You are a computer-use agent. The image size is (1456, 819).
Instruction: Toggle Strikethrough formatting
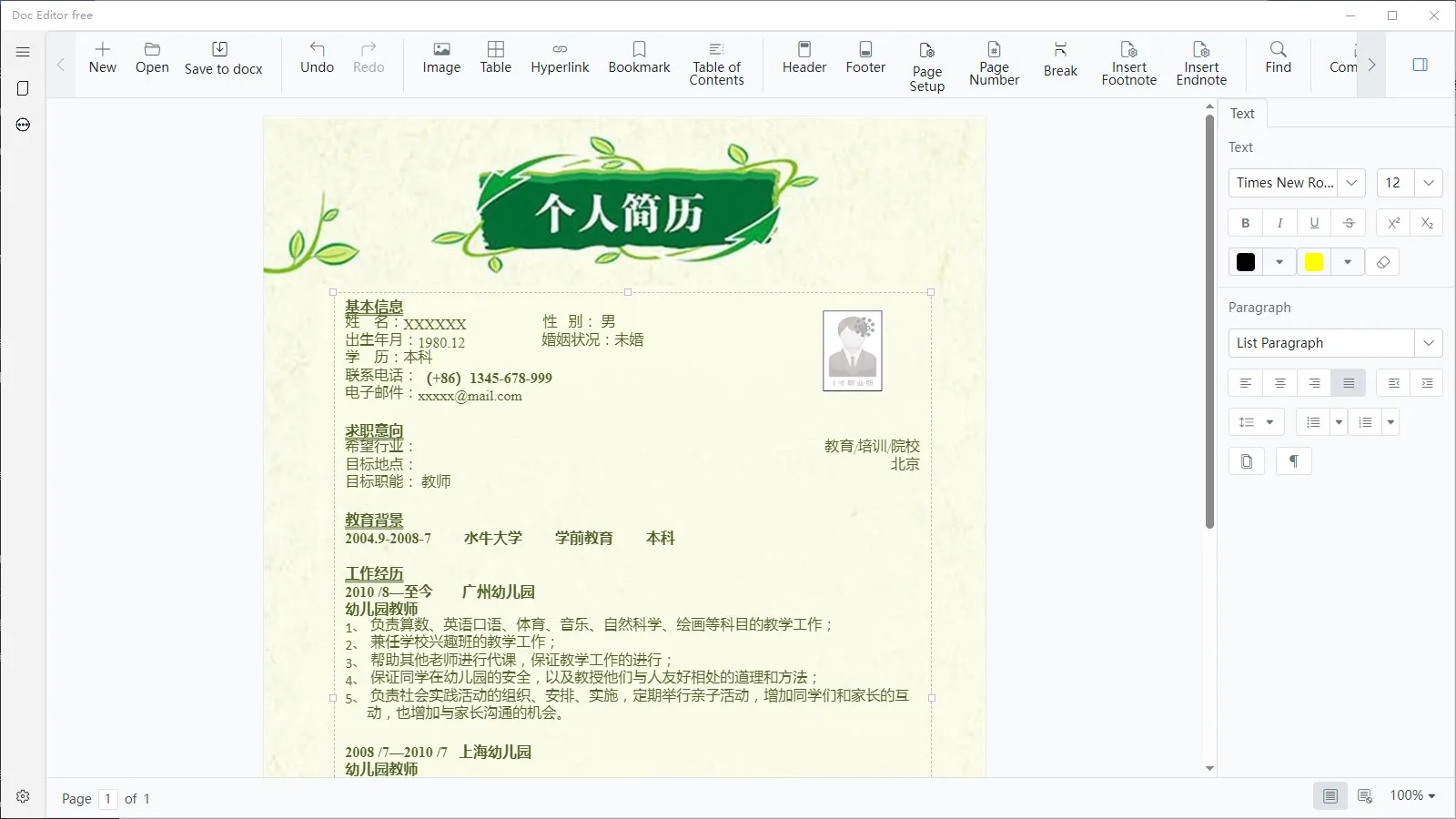(1349, 223)
